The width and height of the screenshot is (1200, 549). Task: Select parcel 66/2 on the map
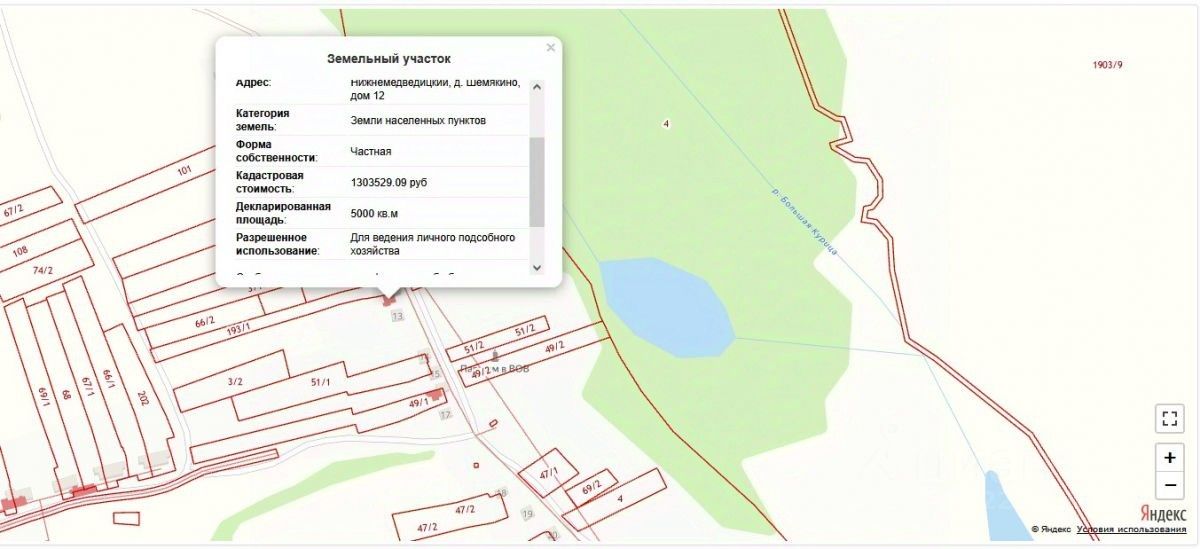[x=205, y=322]
